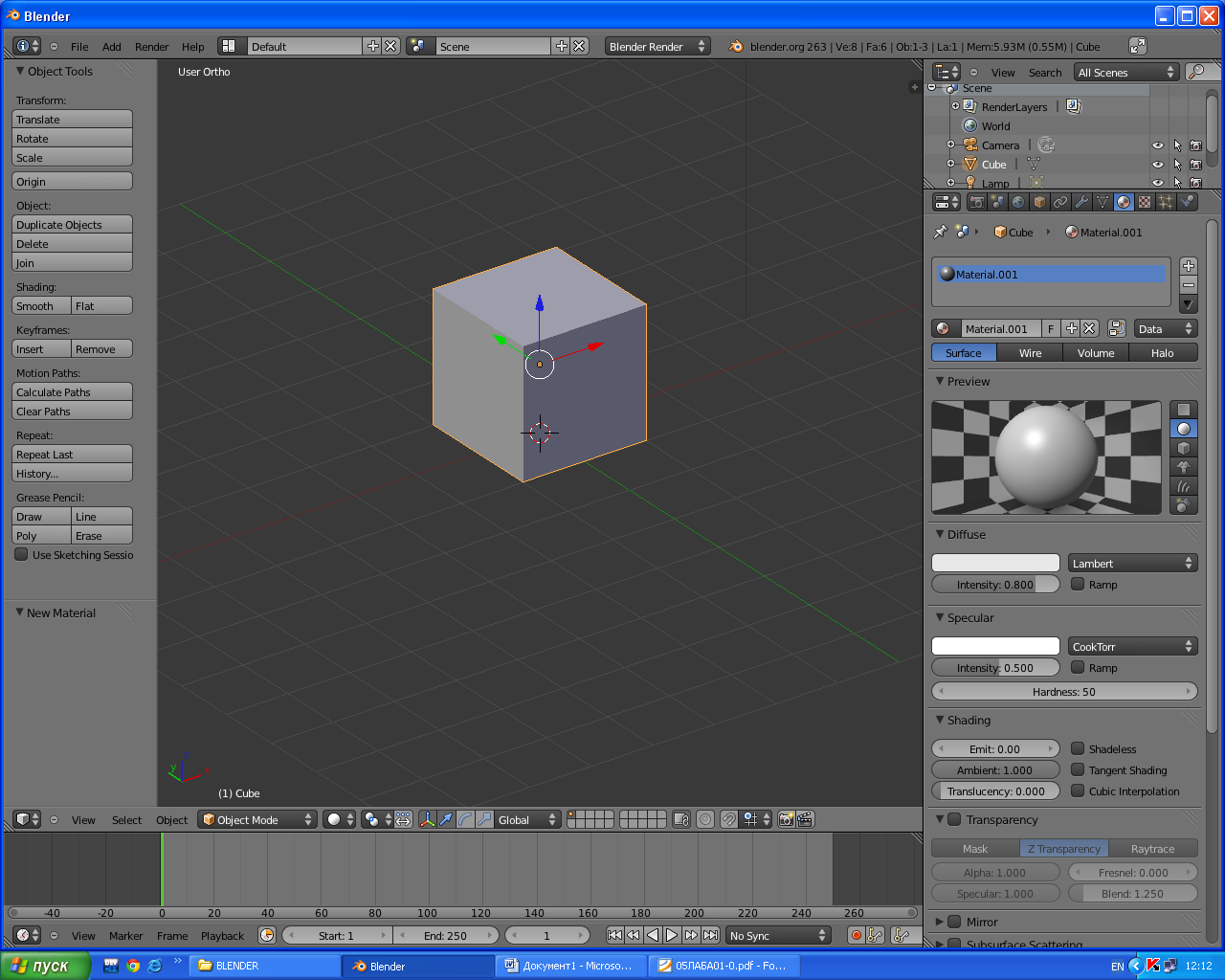Toggle the snap magnet icon
Viewport: 1225px width, 980px height.
[x=728, y=819]
